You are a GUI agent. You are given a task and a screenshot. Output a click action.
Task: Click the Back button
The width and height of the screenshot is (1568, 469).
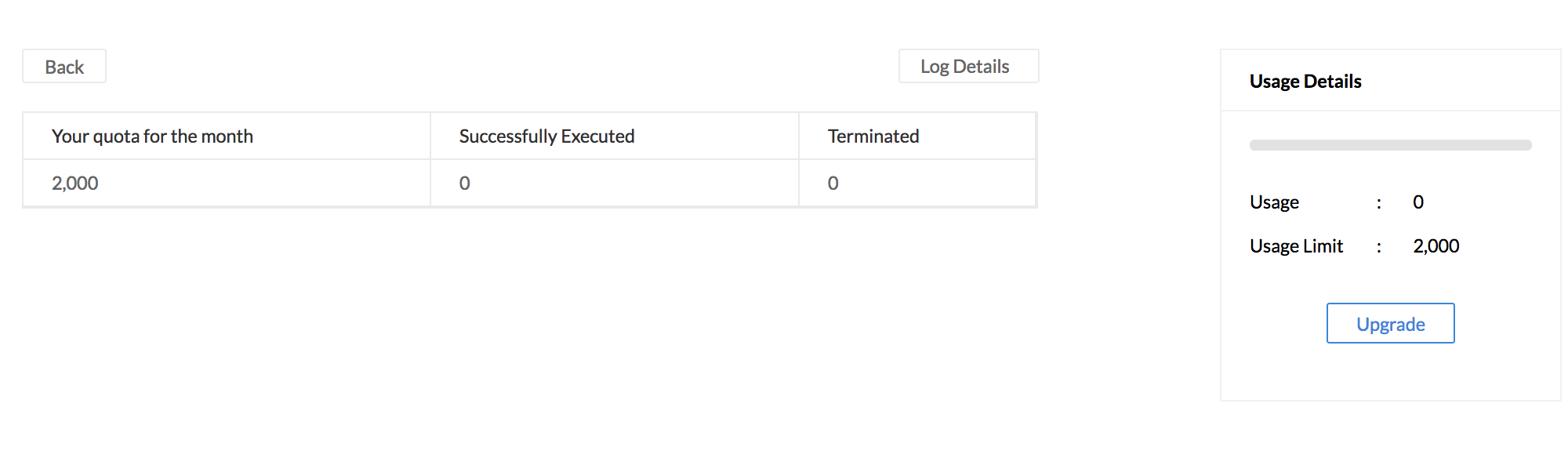64,66
